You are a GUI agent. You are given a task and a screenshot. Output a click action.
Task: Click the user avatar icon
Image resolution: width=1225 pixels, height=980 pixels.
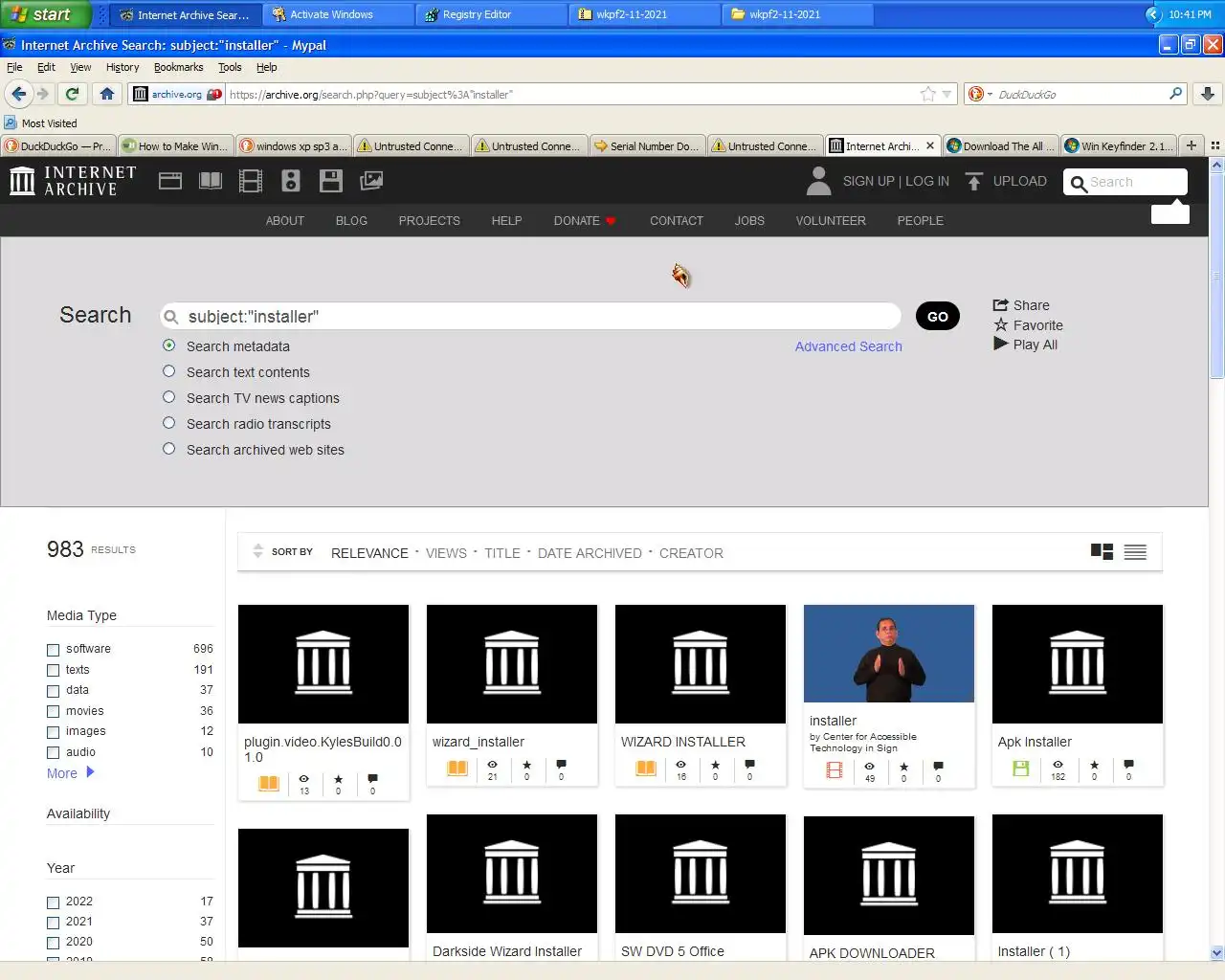tap(818, 181)
